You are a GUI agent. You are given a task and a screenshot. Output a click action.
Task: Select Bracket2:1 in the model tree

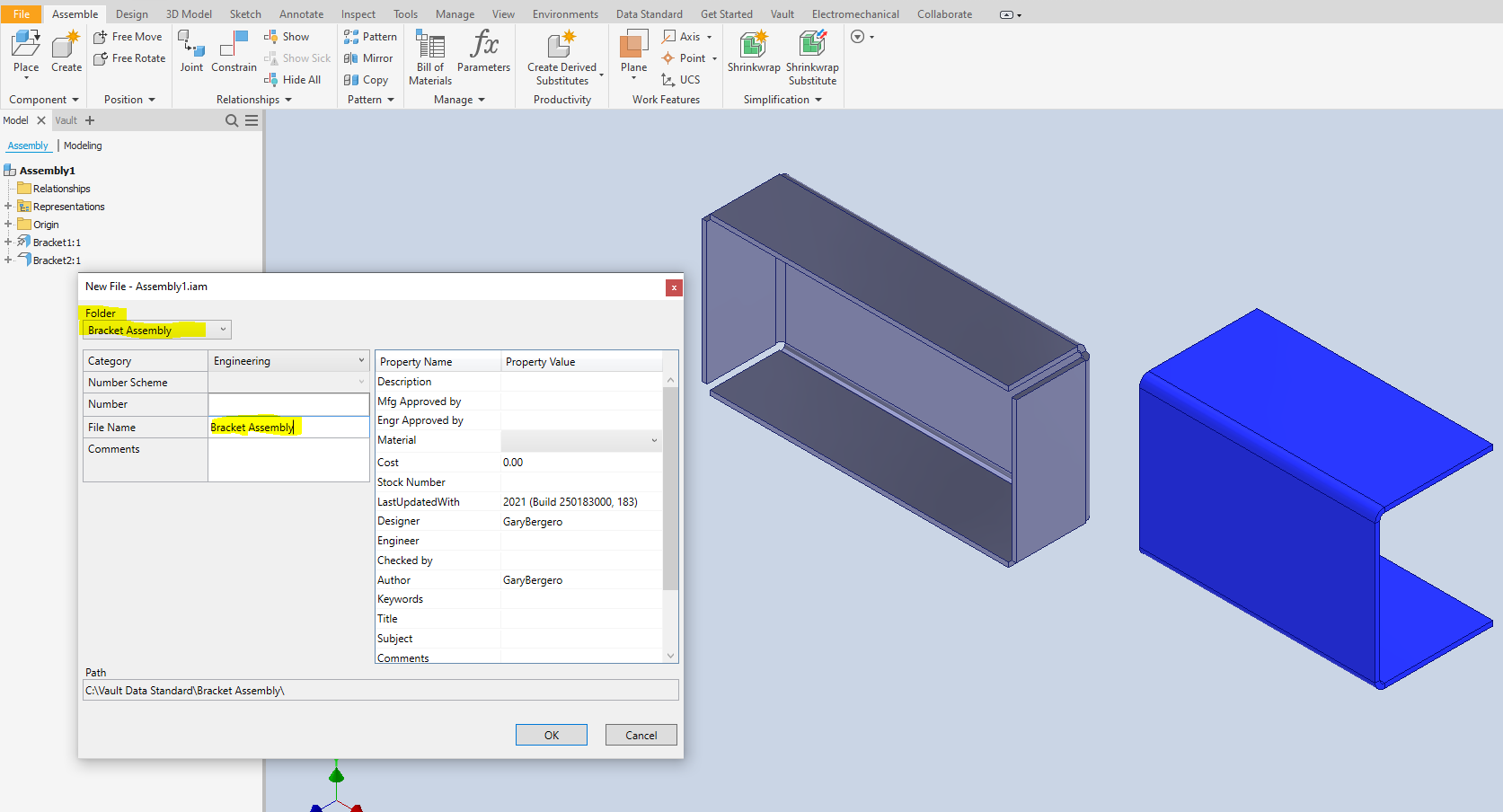pos(57,260)
